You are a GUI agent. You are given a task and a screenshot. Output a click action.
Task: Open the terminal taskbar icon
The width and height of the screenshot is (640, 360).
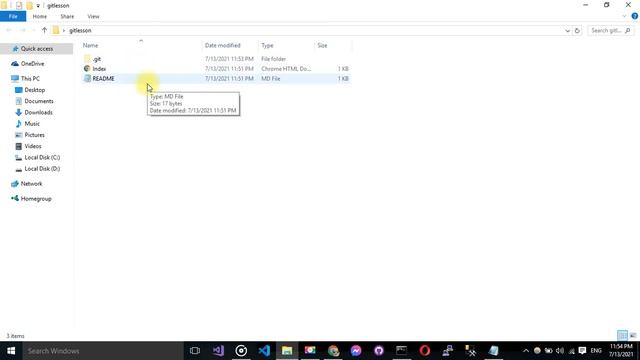click(402, 351)
